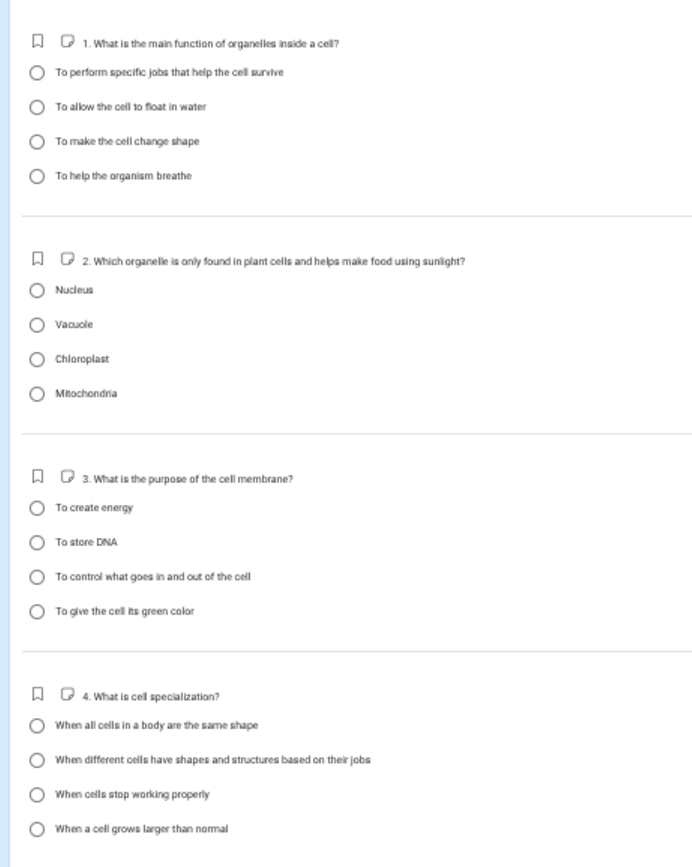This screenshot has height=867, width=692.
Task: Bookmark question 1 about organelles
Action: 38,41
